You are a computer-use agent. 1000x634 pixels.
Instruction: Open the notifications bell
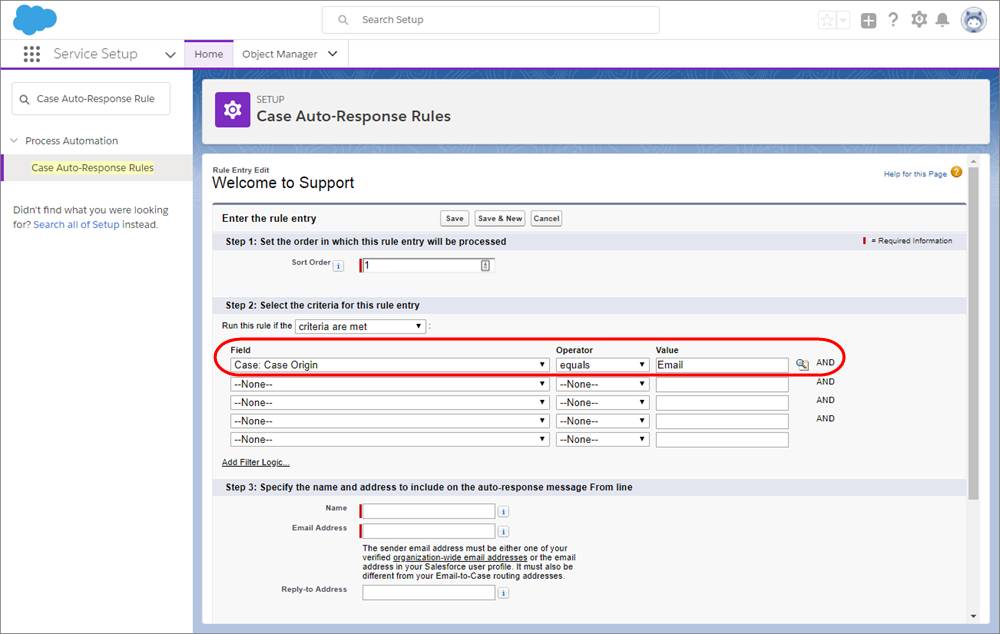point(943,20)
